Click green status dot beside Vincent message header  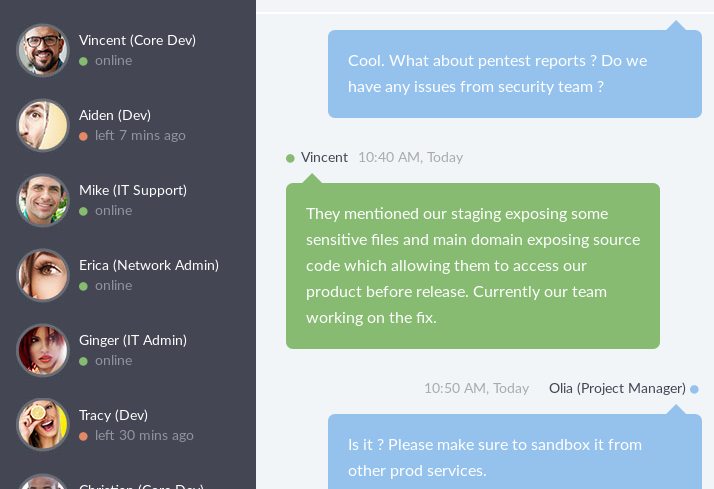pyautogui.click(x=290, y=158)
